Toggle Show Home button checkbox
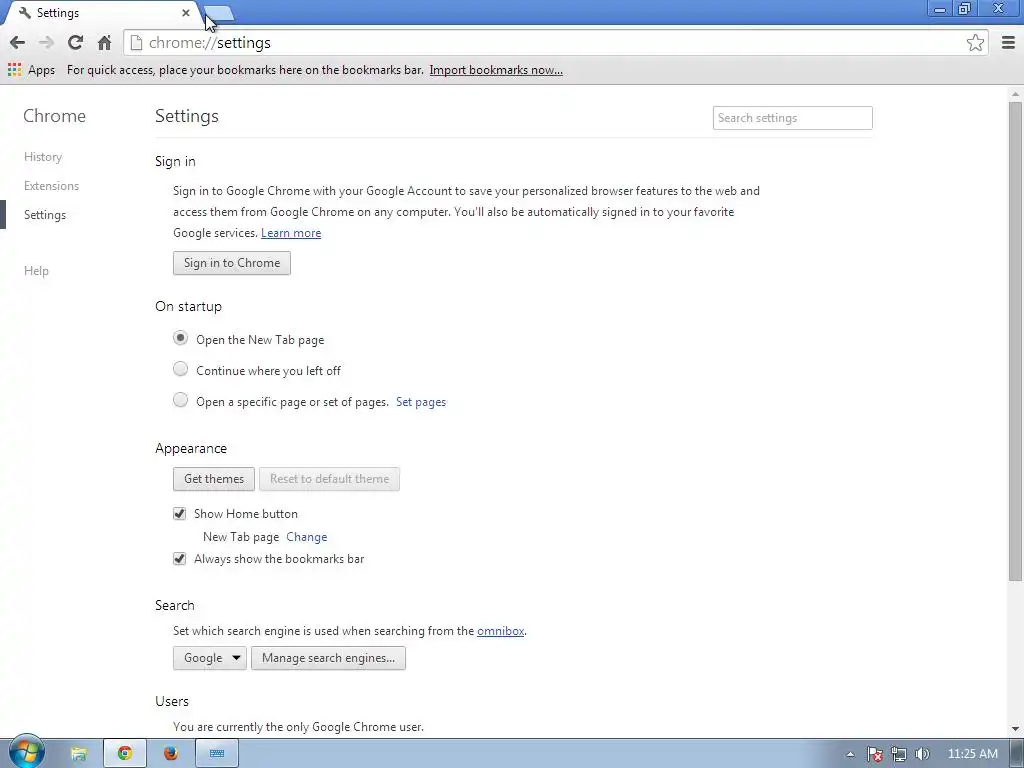1024x768 pixels. point(180,514)
